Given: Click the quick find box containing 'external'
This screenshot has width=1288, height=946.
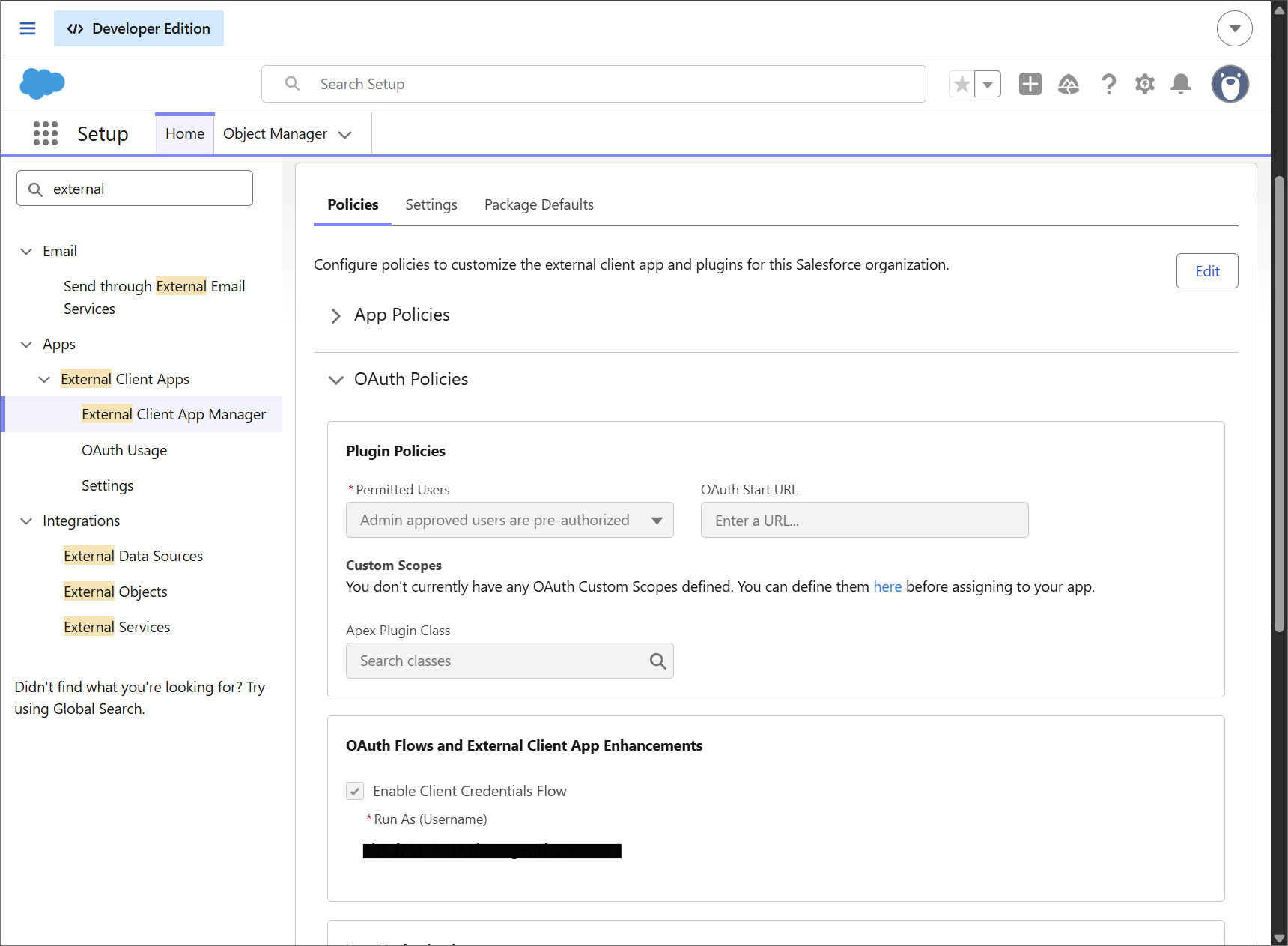Looking at the screenshot, I should click(135, 188).
